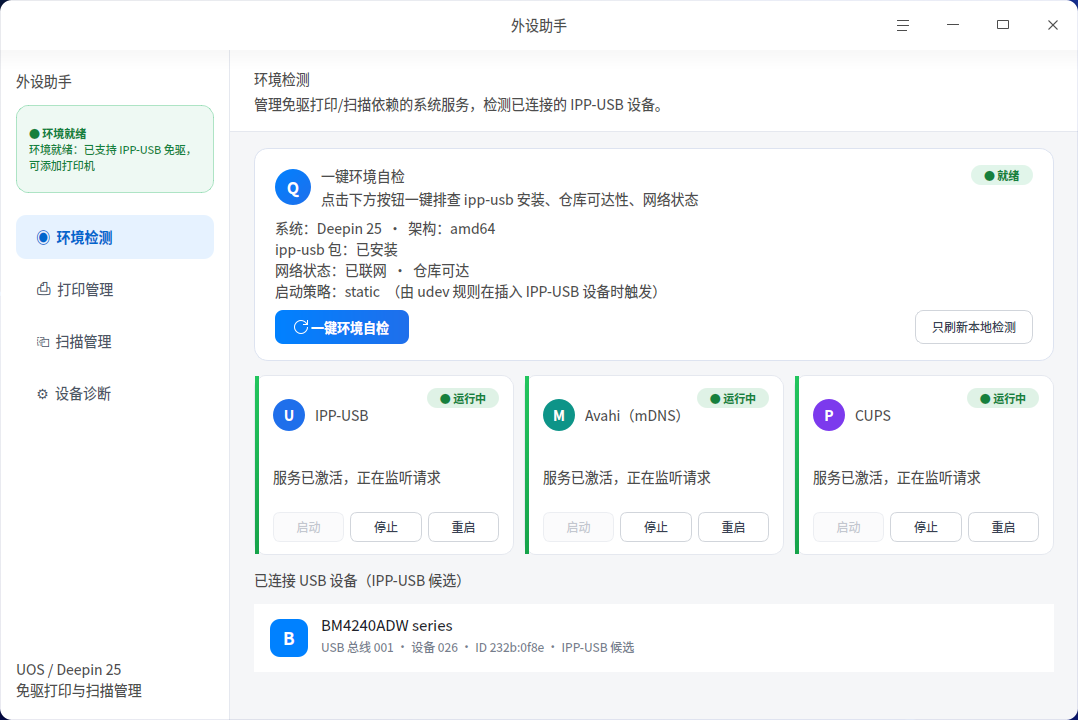Click the IPP-USB service U icon
The width and height of the screenshot is (1078, 720).
(289, 415)
